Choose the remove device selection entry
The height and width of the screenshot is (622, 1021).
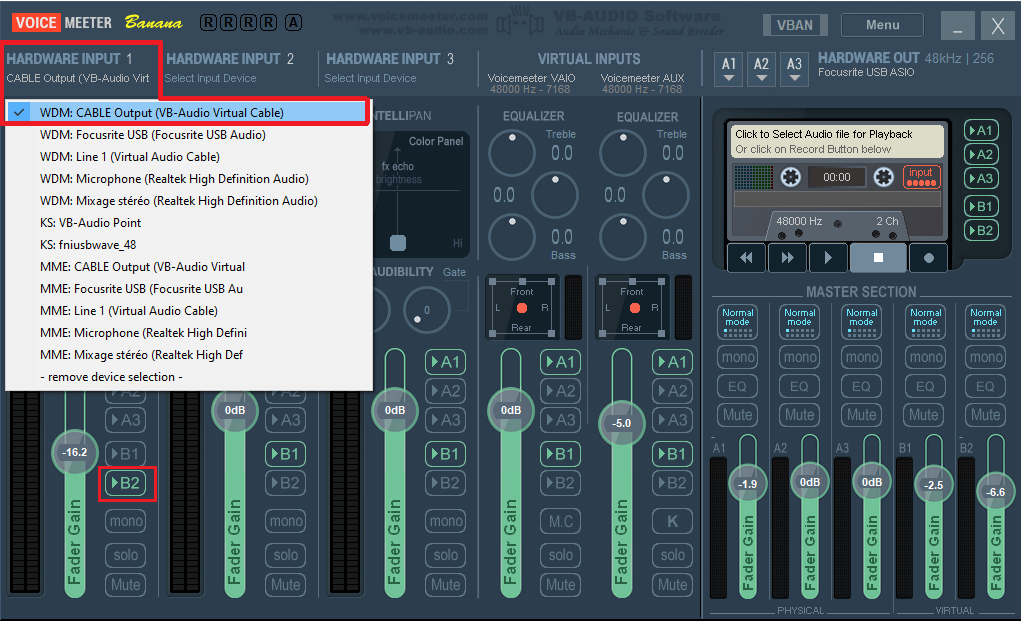tap(111, 377)
